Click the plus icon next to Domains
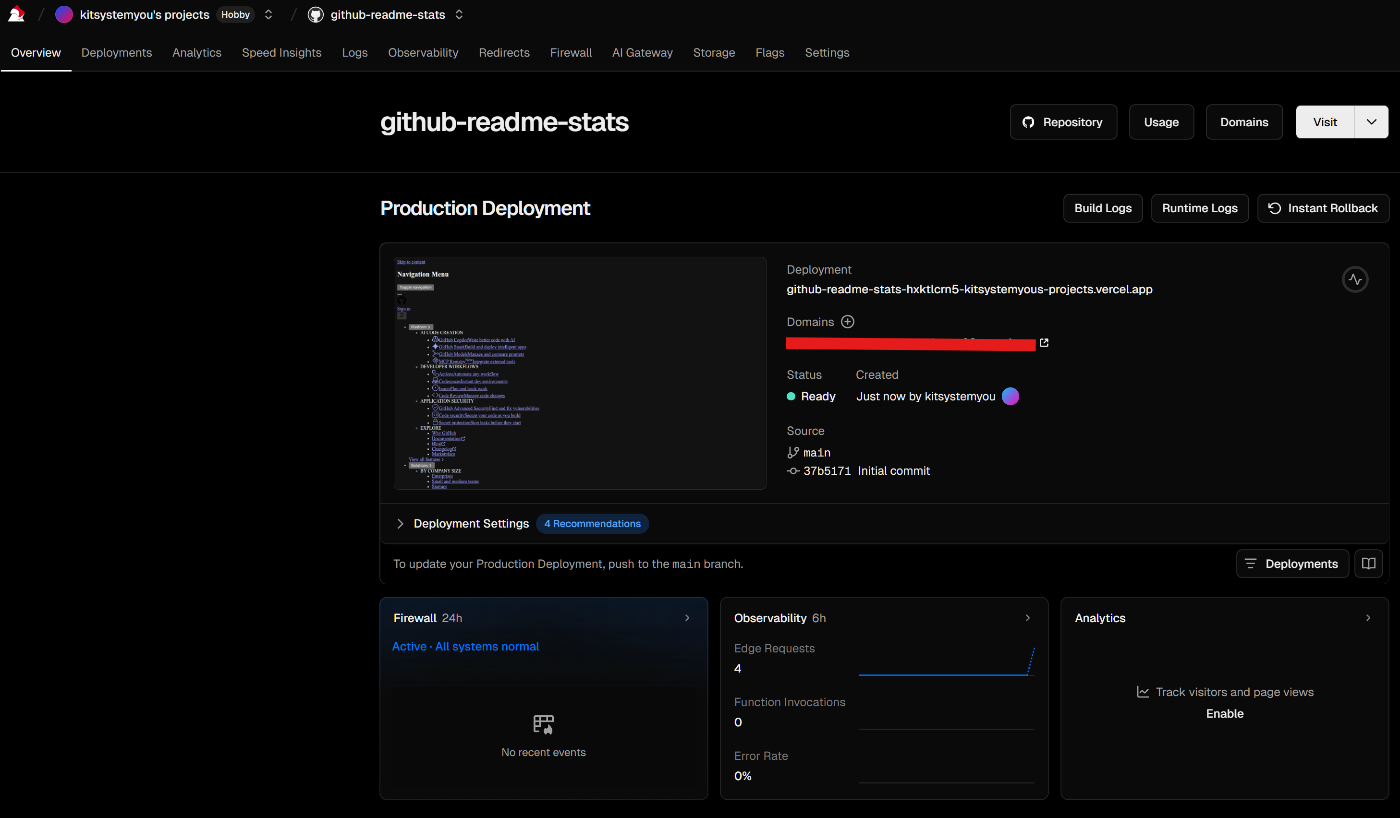1400x818 pixels. [x=848, y=322]
